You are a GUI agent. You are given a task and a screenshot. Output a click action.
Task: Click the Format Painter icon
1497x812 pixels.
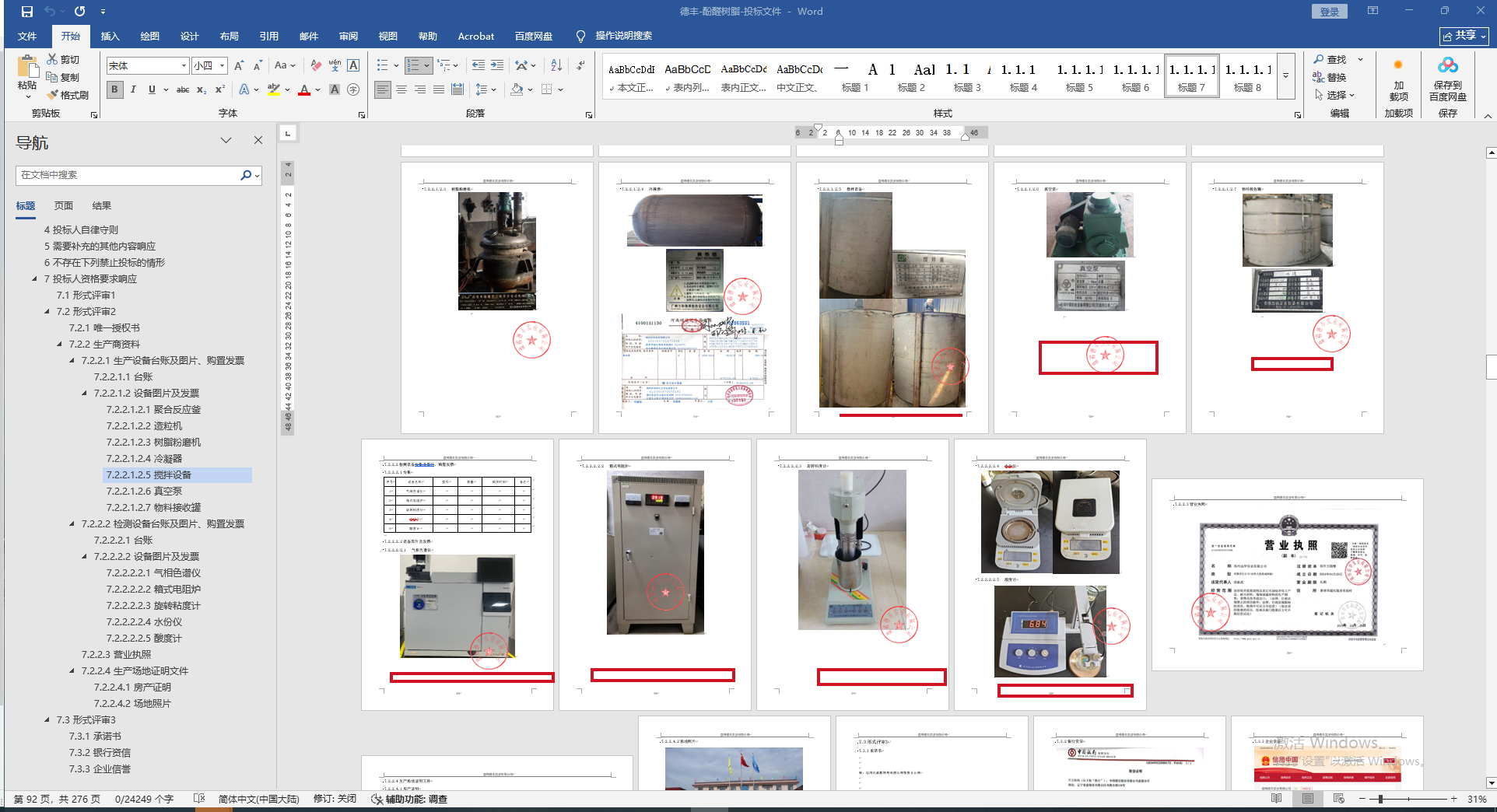(68, 95)
